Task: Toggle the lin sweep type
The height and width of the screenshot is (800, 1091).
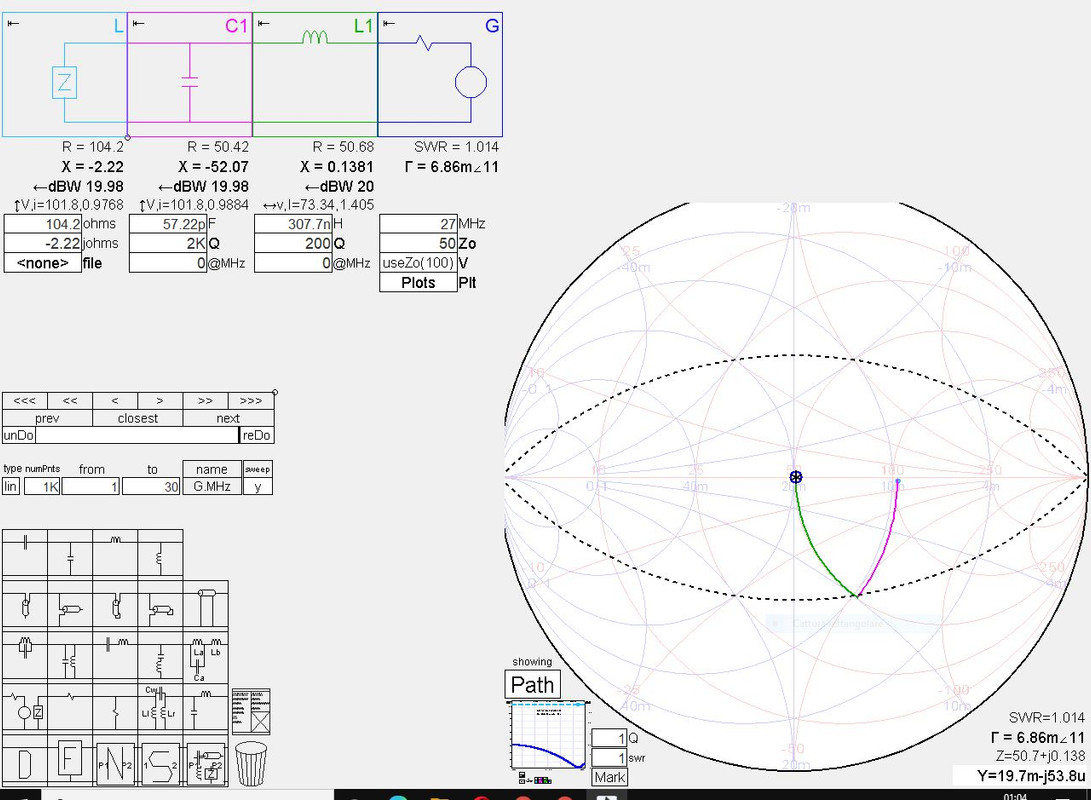Action: click(x=10, y=486)
